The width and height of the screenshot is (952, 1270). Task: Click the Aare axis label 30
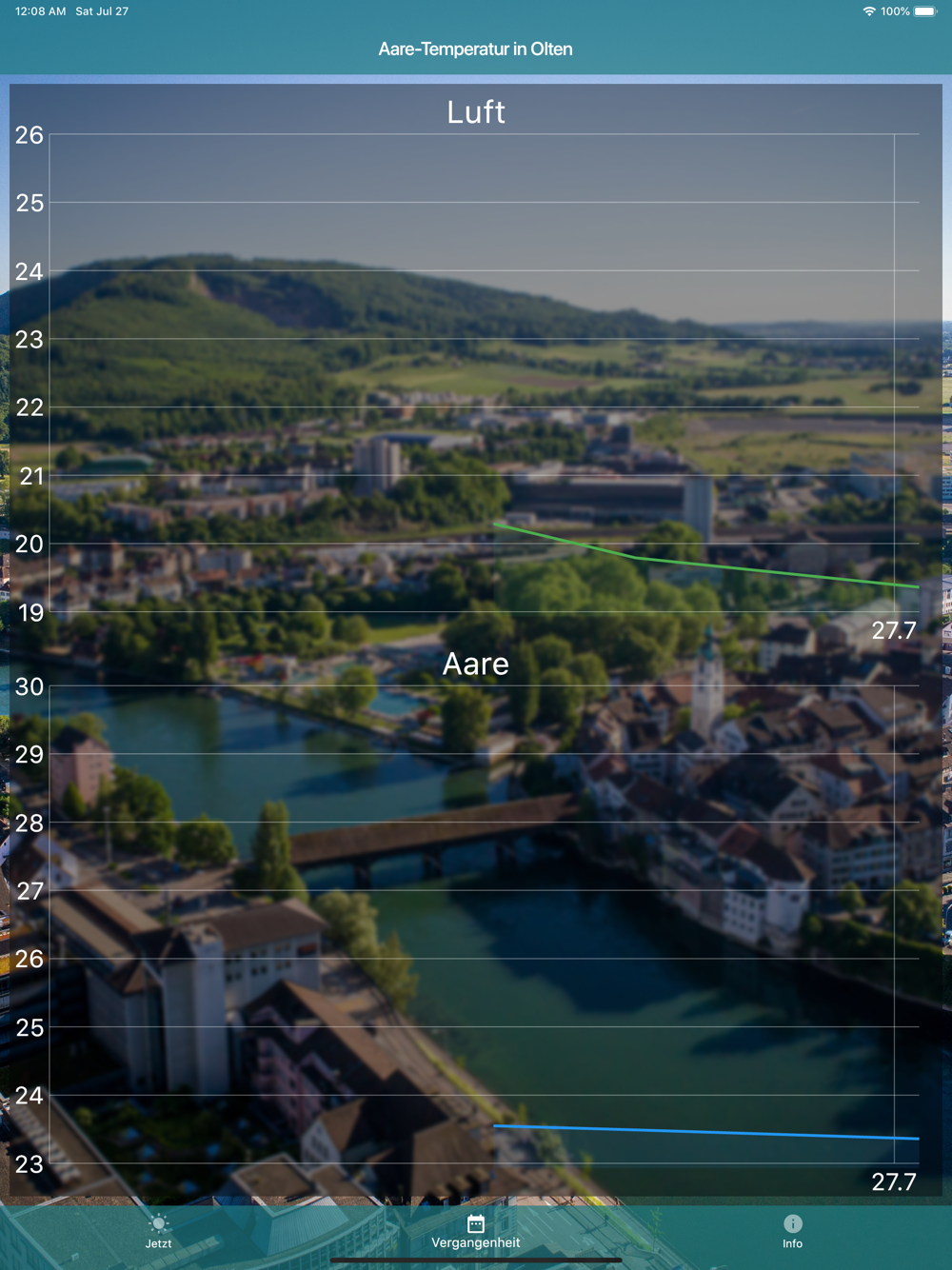[30, 686]
